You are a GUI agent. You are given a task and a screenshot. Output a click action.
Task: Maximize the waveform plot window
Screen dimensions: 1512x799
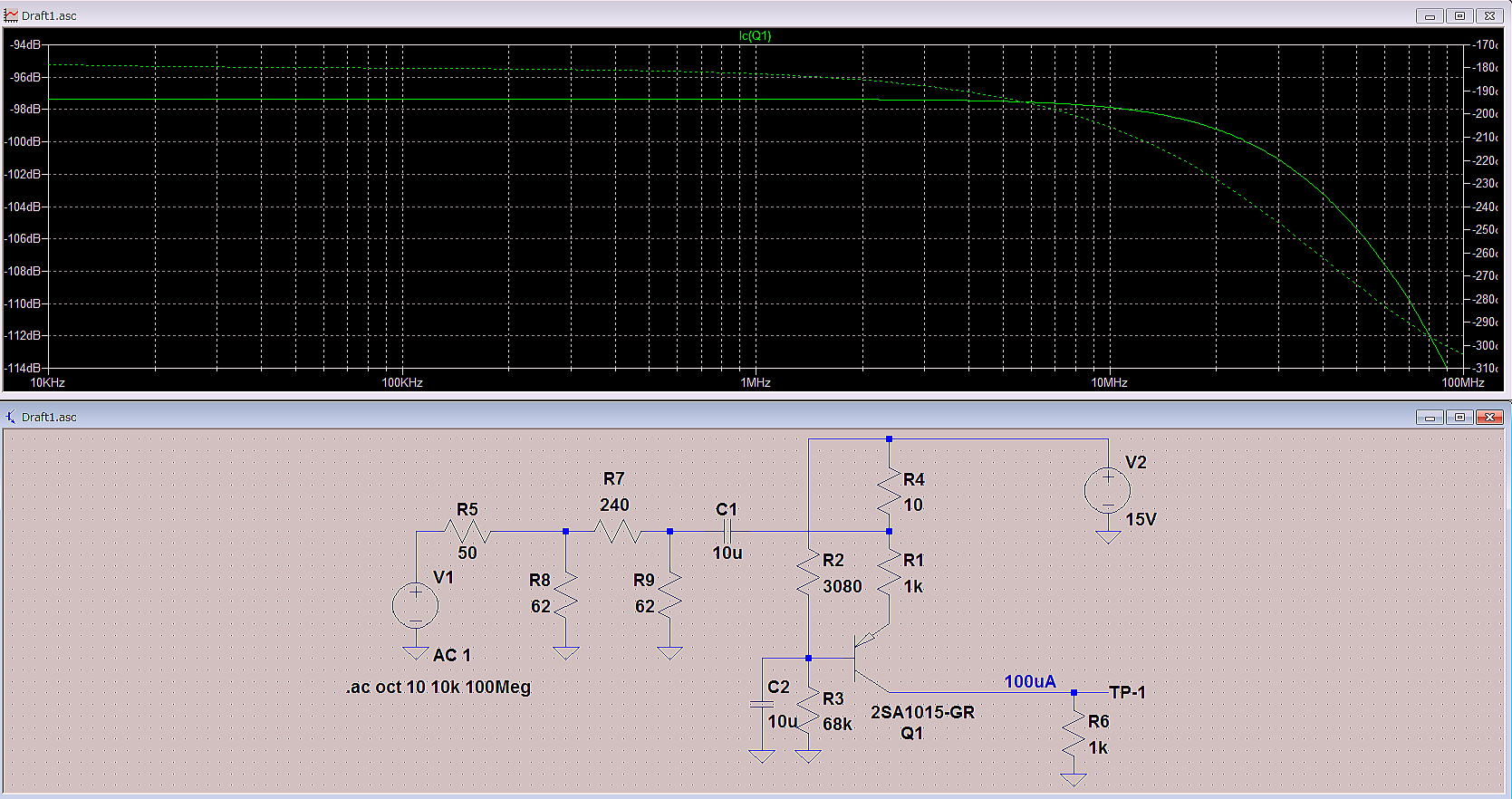coord(1459,15)
